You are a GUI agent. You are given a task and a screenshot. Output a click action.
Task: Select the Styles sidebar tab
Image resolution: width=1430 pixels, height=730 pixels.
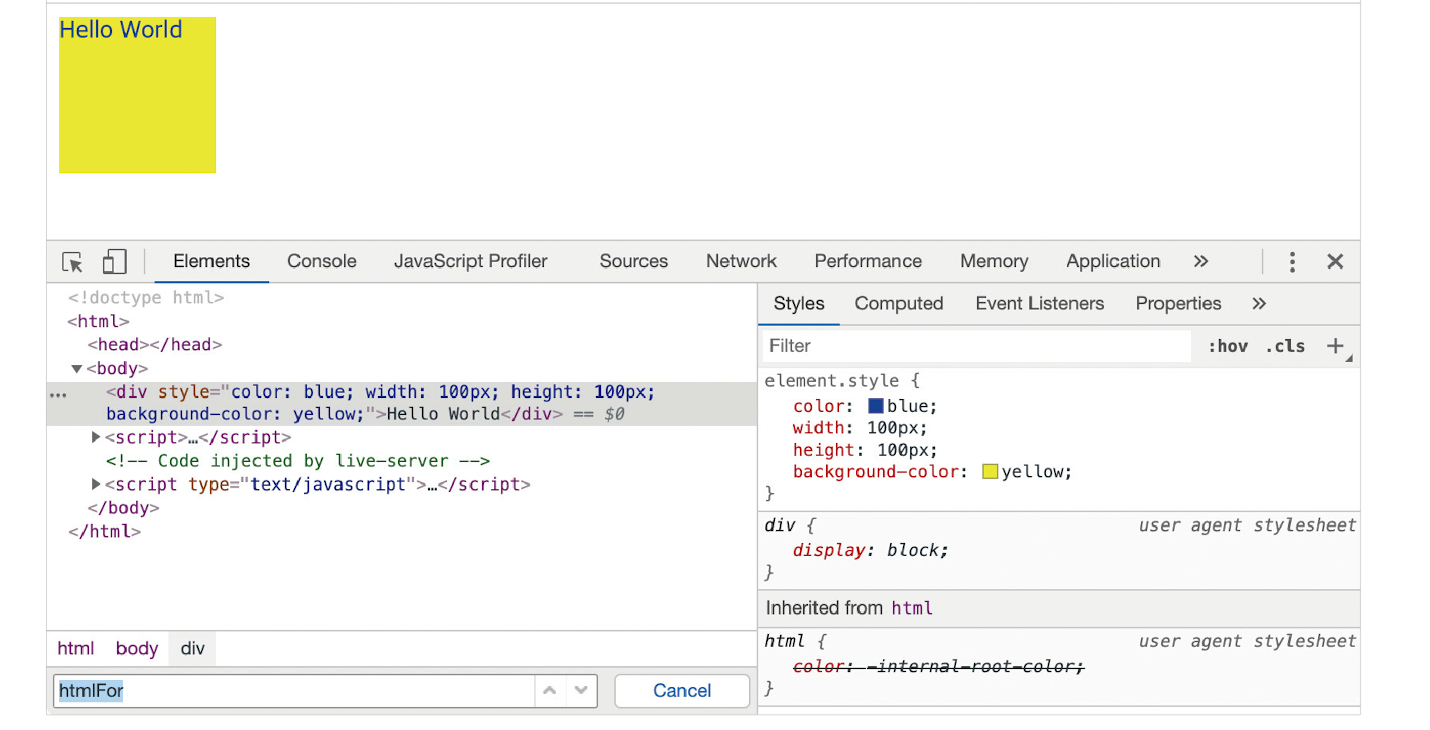click(799, 304)
